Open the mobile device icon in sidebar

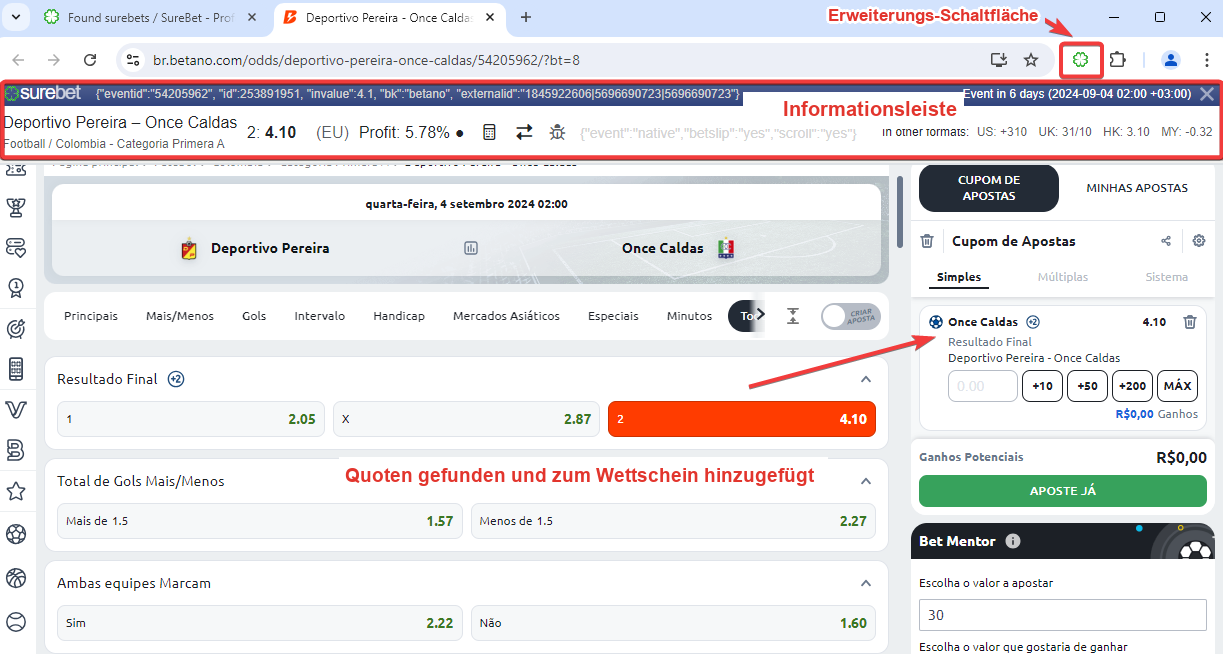15,369
